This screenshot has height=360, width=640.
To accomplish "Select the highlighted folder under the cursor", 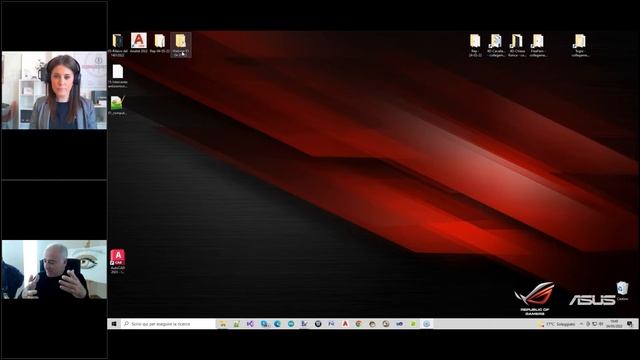I will [180, 44].
